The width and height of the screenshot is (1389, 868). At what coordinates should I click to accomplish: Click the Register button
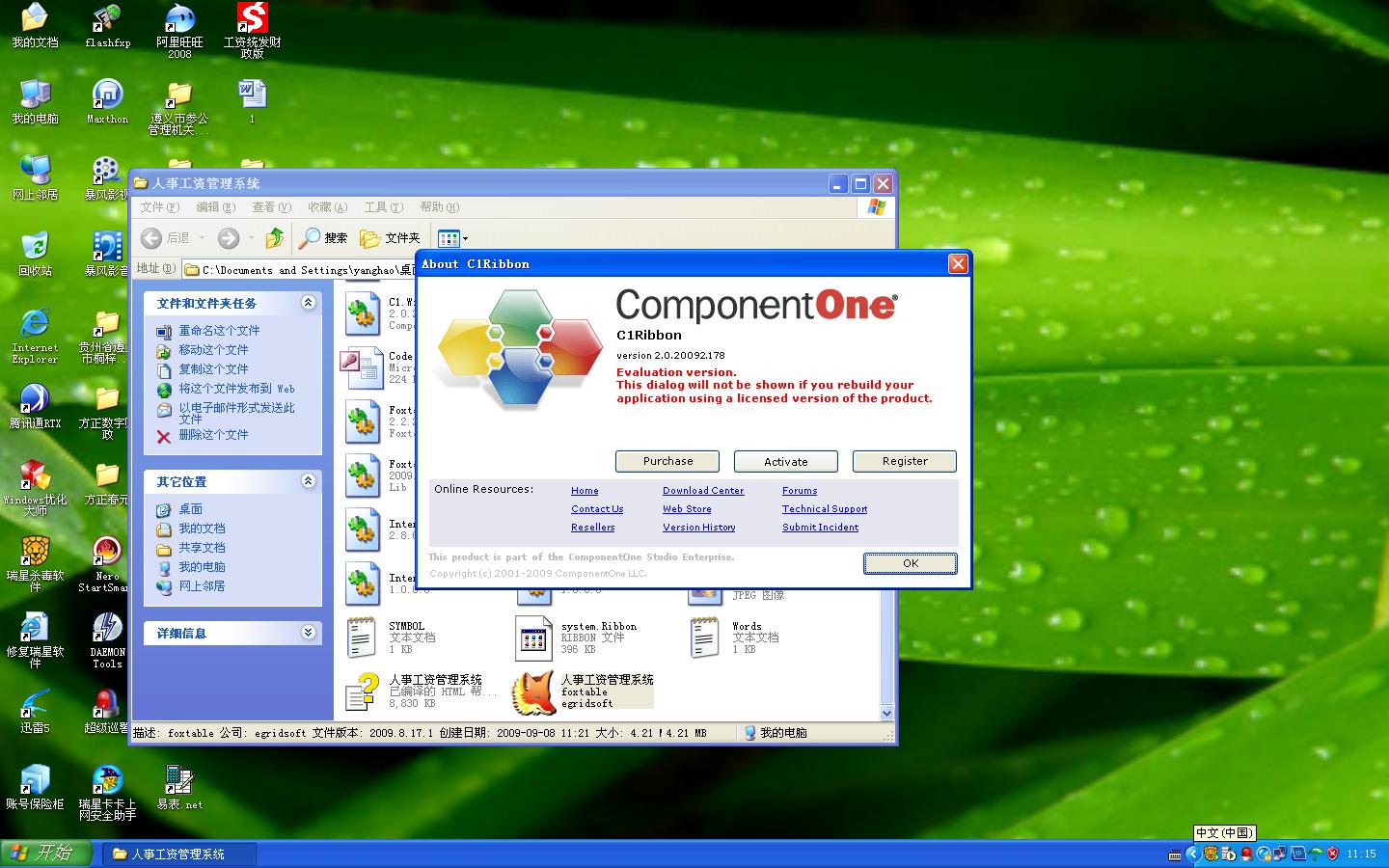905,461
